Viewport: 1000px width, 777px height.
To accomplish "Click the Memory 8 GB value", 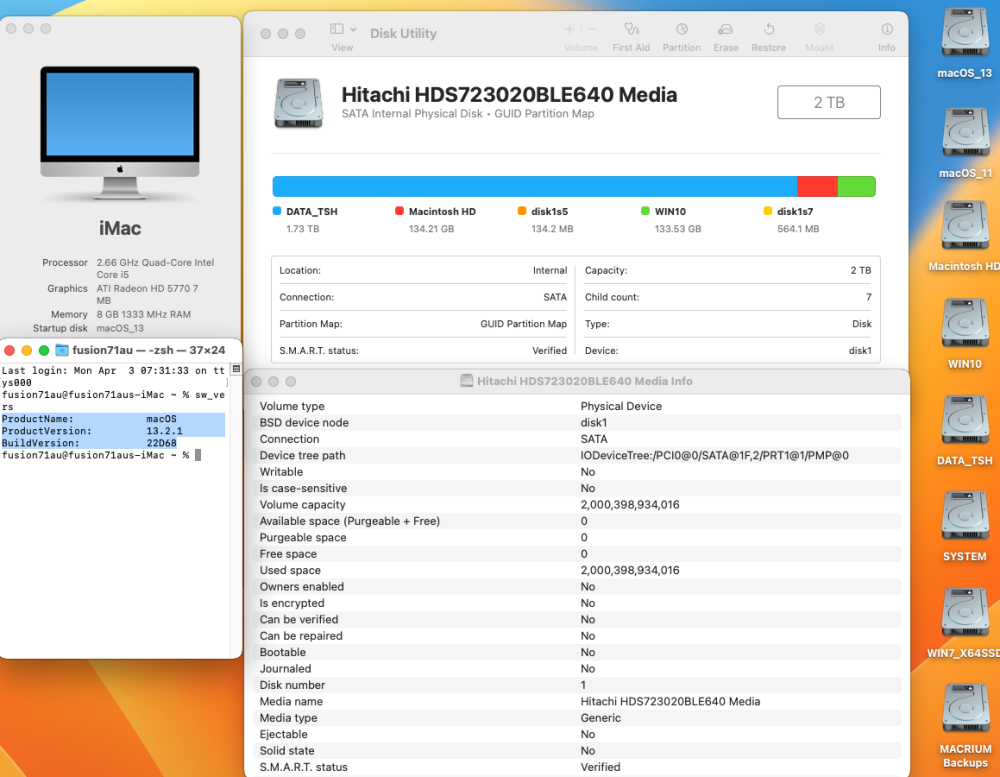I will pos(143,314).
